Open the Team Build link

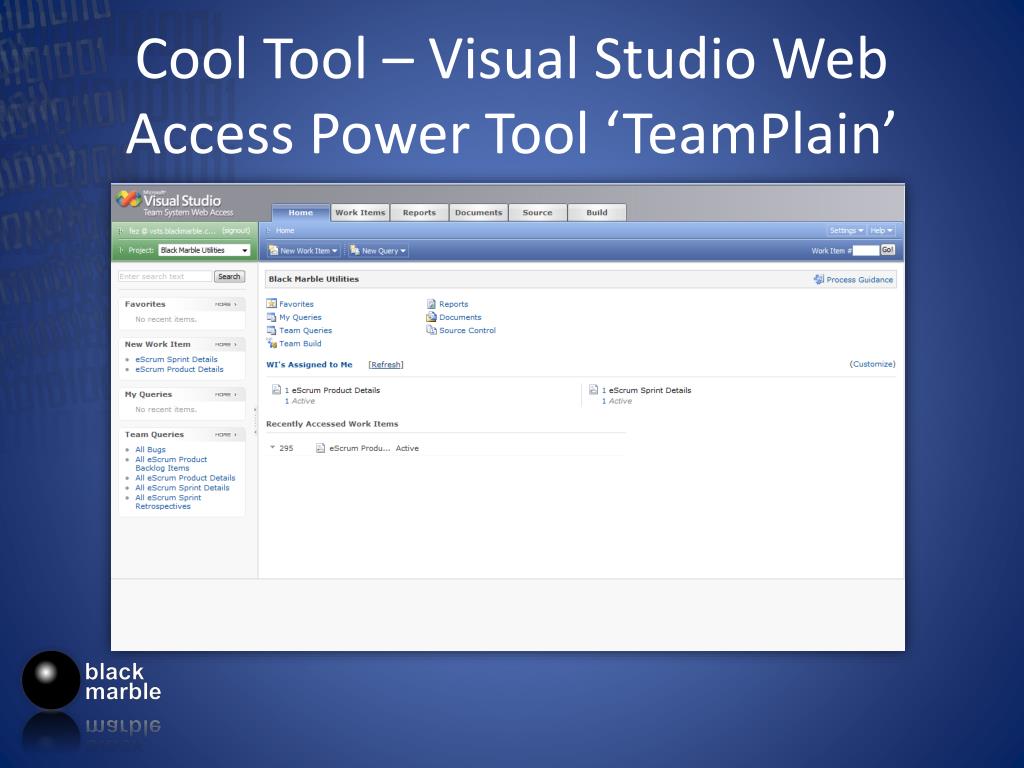[300, 344]
